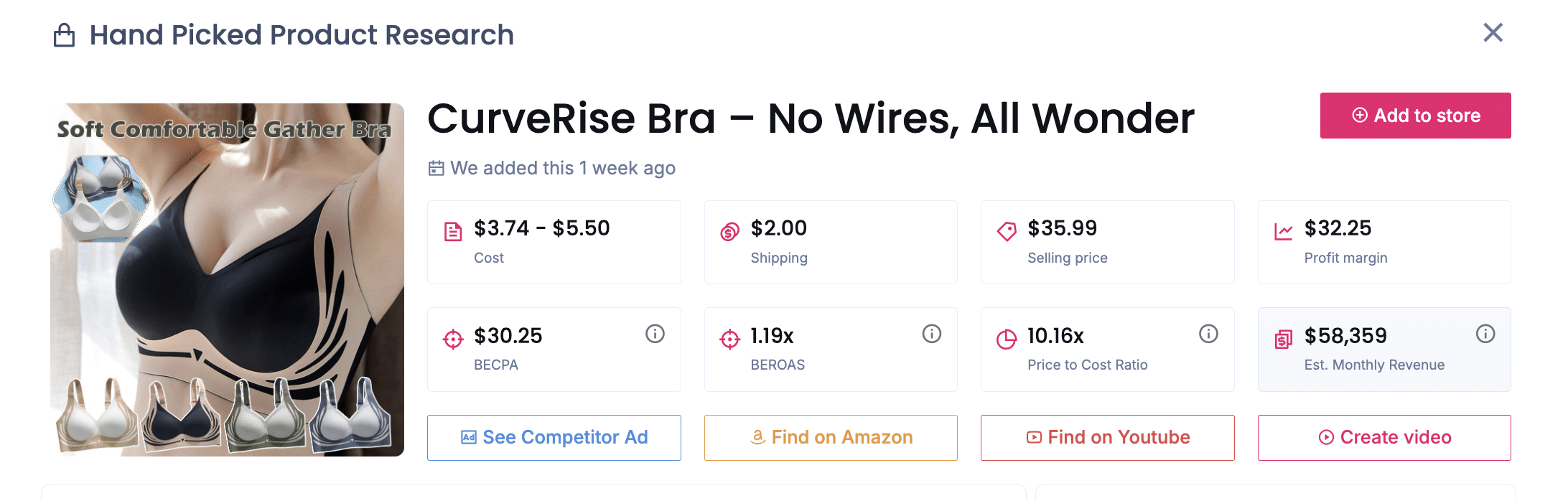This screenshot has width=1568, height=501.
Task: Open Find on Youtube
Action: point(1107,437)
